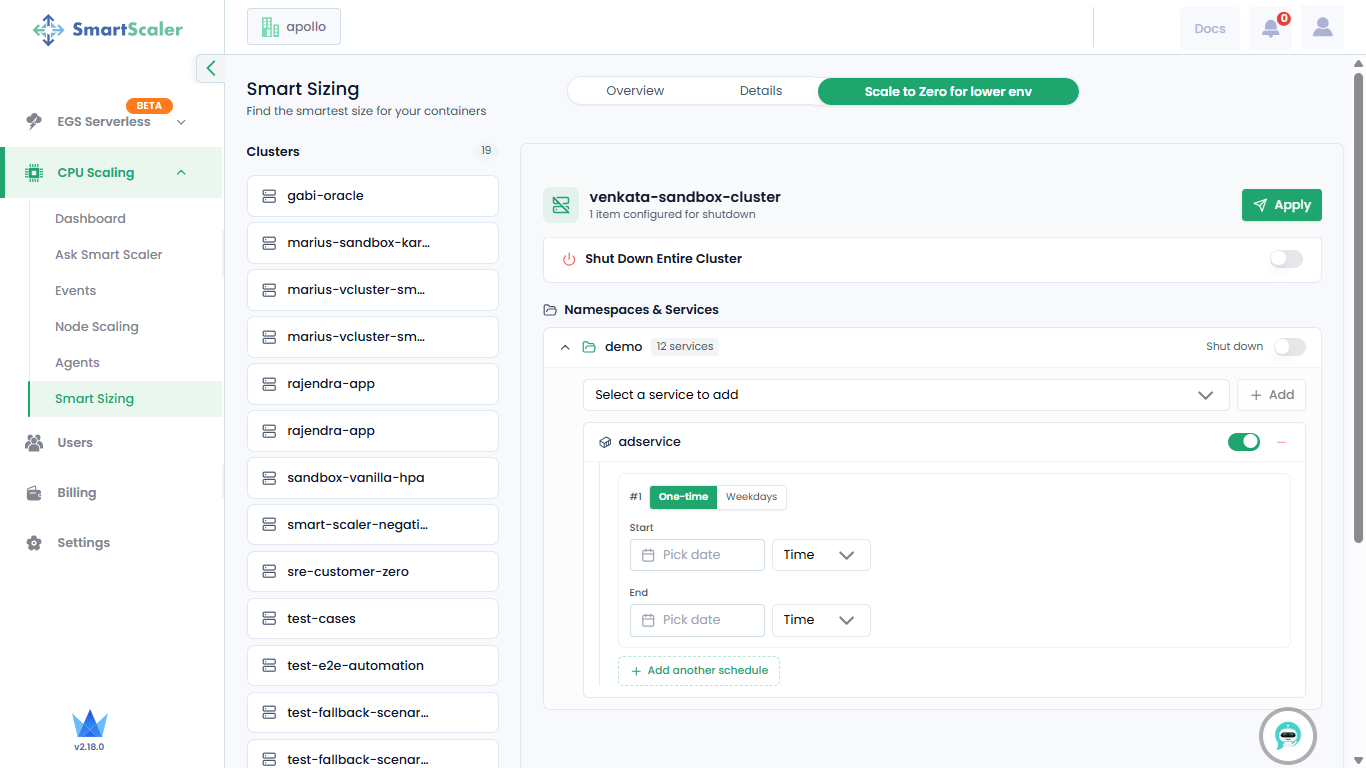Screen dimensions: 1366x768
Task: Open the Start Time dropdown
Action: click(x=821, y=555)
